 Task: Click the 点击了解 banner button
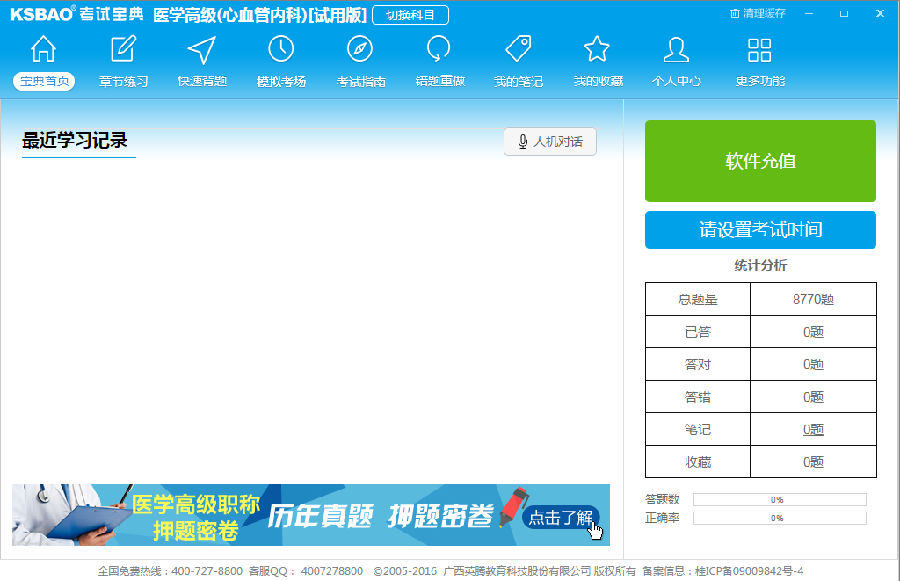click(560, 517)
